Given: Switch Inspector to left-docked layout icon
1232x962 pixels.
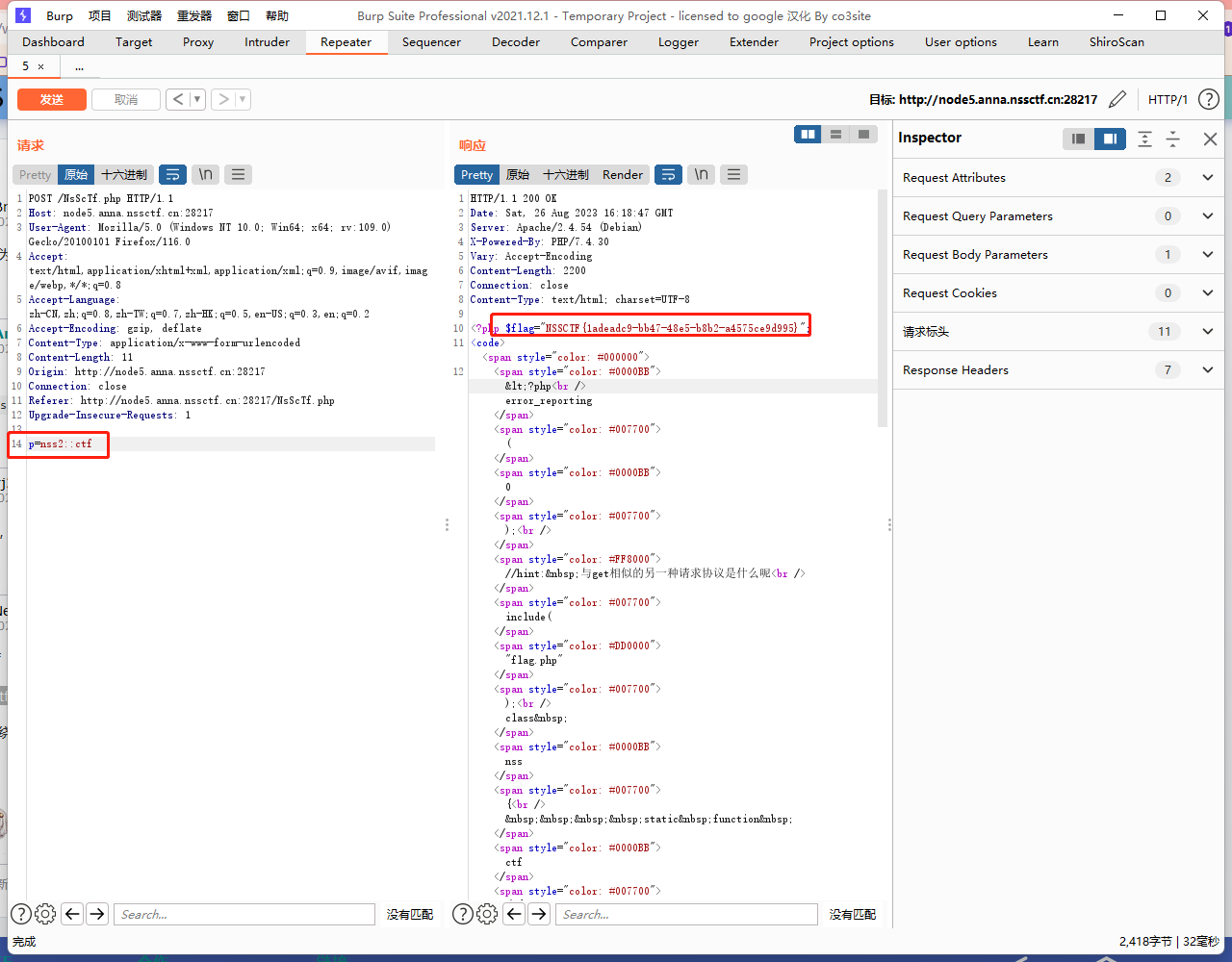Looking at the screenshot, I should pos(1079,139).
